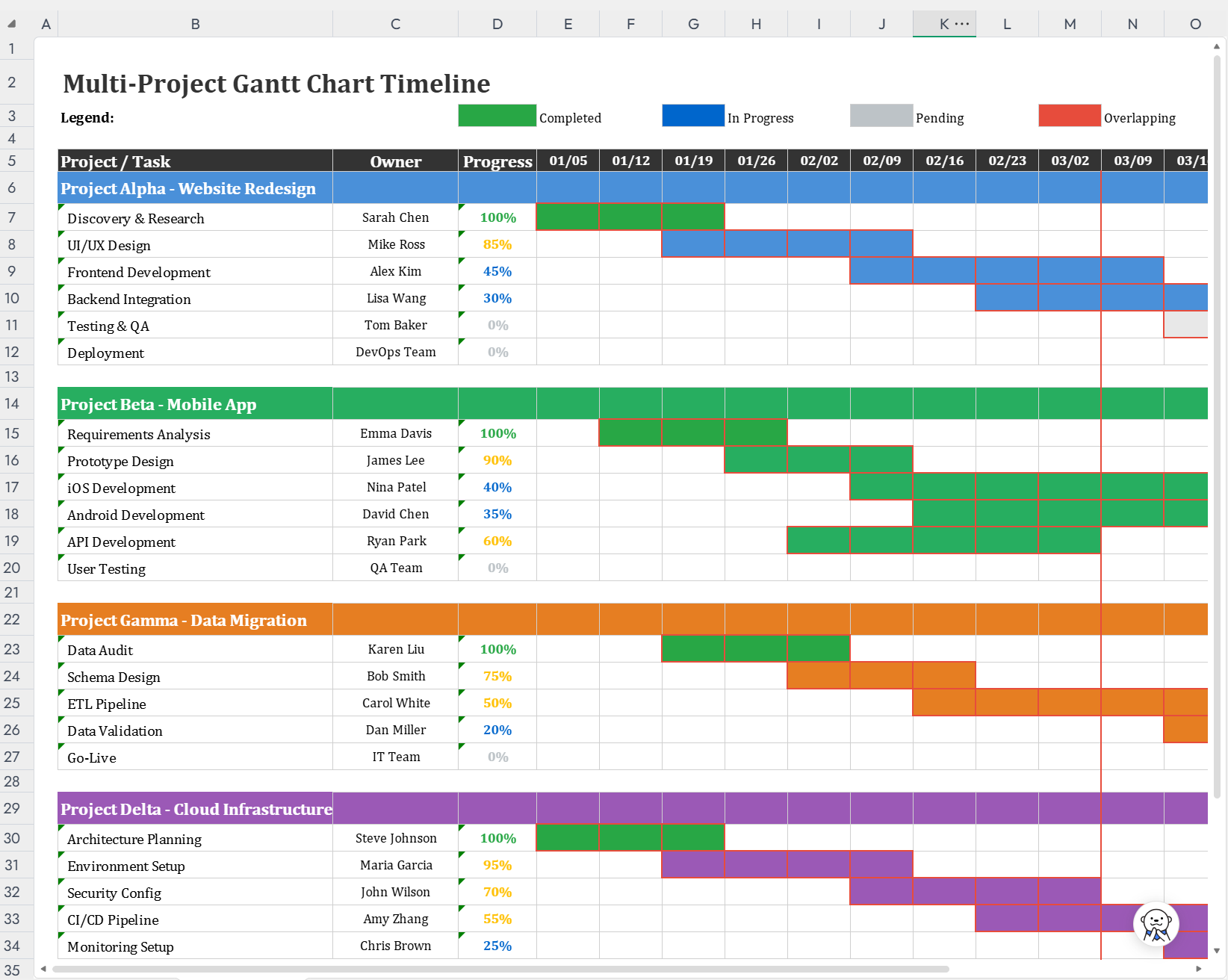The image size is (1228, 980).
Task: Select the Multi-Project Gantt Chart Timeline title
Action: (276, 84)
